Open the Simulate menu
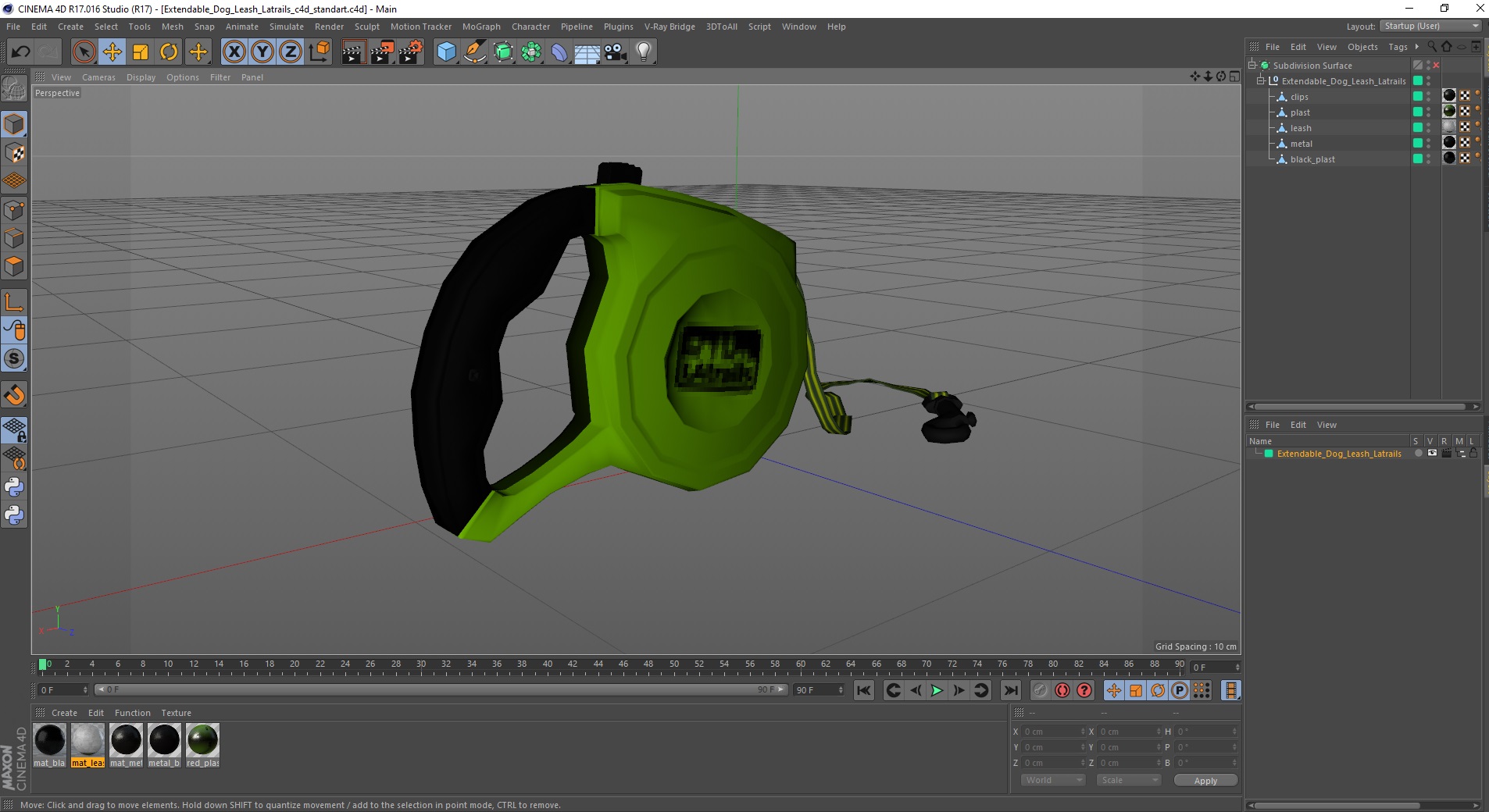Viewport: 1489px width, 812px height. pyautogui.click(x=287, y=27)
